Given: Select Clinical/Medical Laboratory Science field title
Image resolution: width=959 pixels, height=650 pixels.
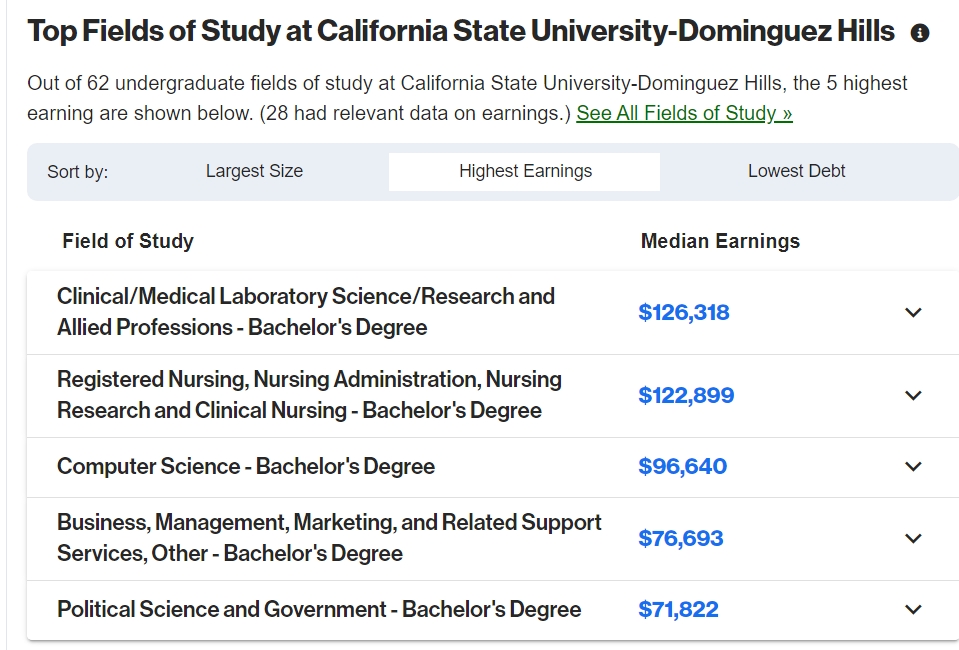Looking at the screenshot, I should [306, 312].
